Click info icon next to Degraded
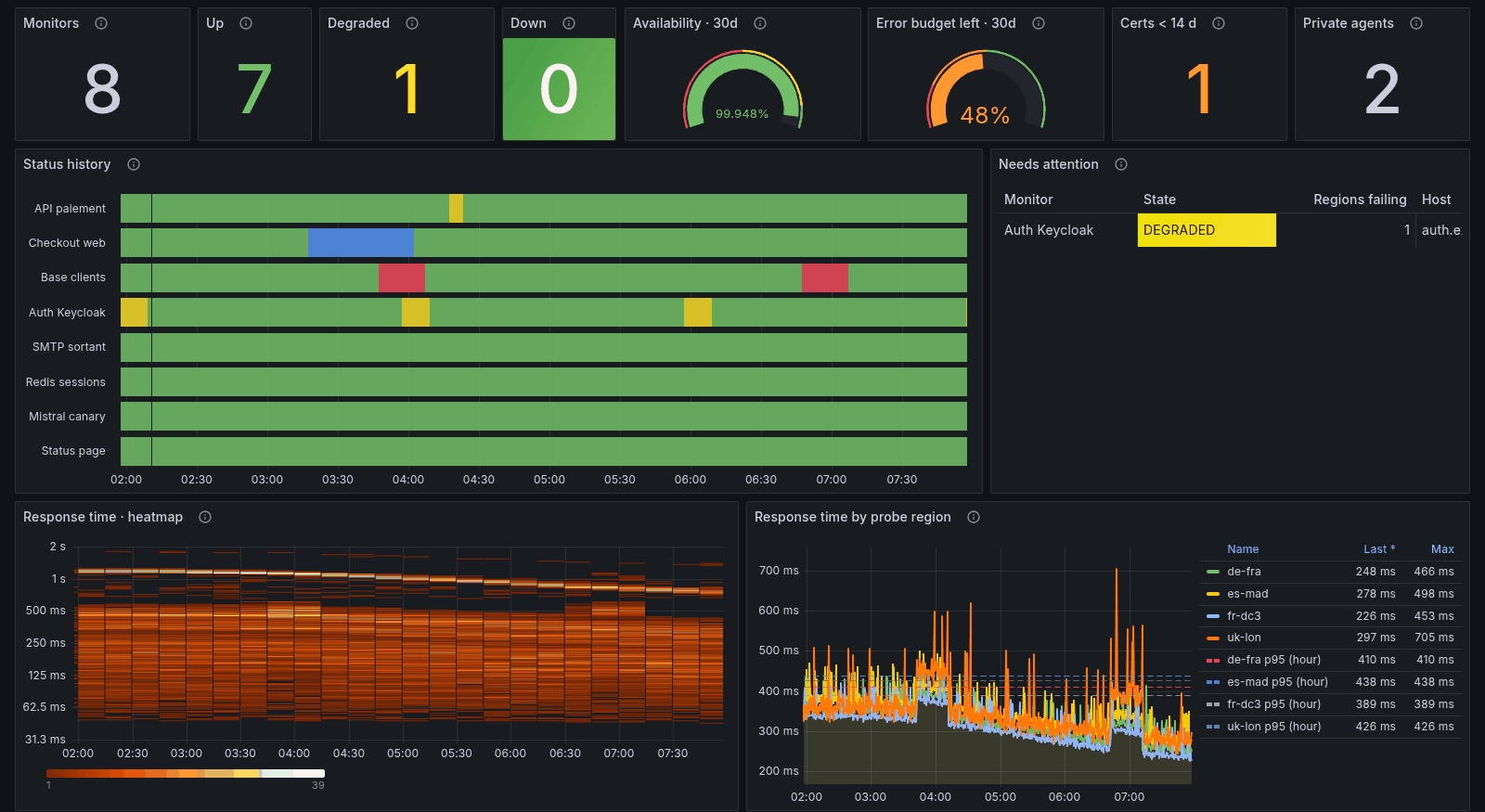 click(412, 23)
